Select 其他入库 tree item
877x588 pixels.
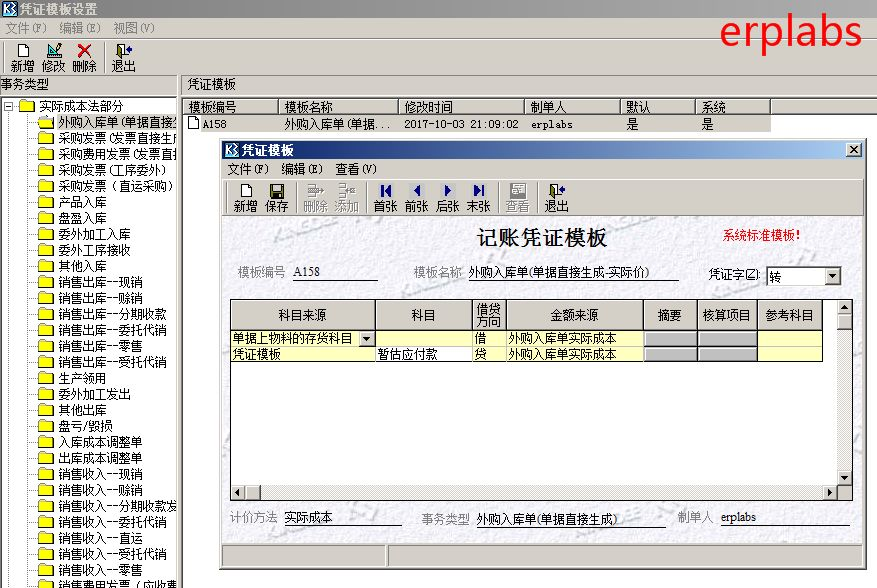pyautogui.click(x=82, y=266)
